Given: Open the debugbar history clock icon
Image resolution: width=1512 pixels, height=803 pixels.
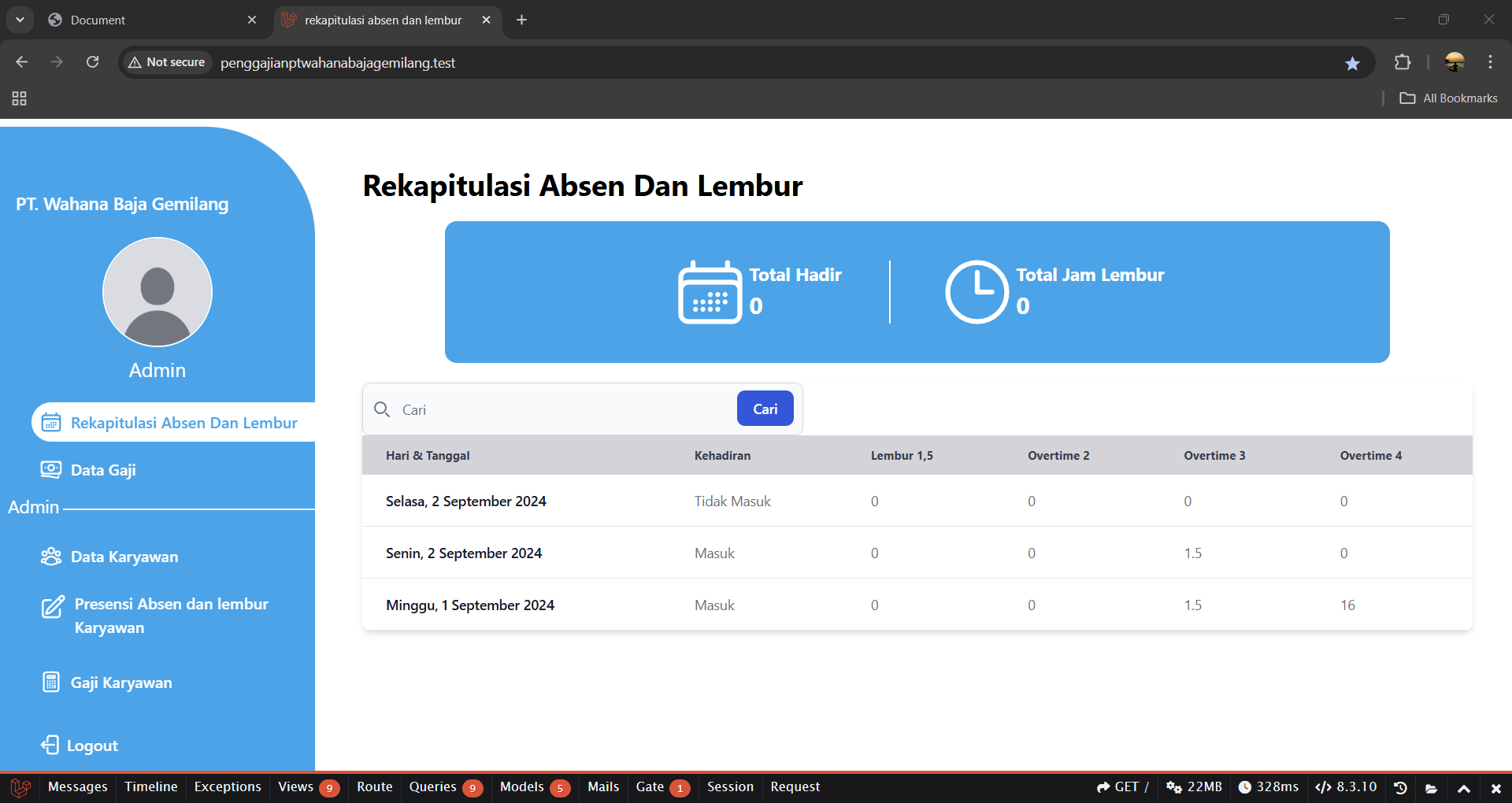Looking at the screenshot, I should click(x=1400, y=787).
